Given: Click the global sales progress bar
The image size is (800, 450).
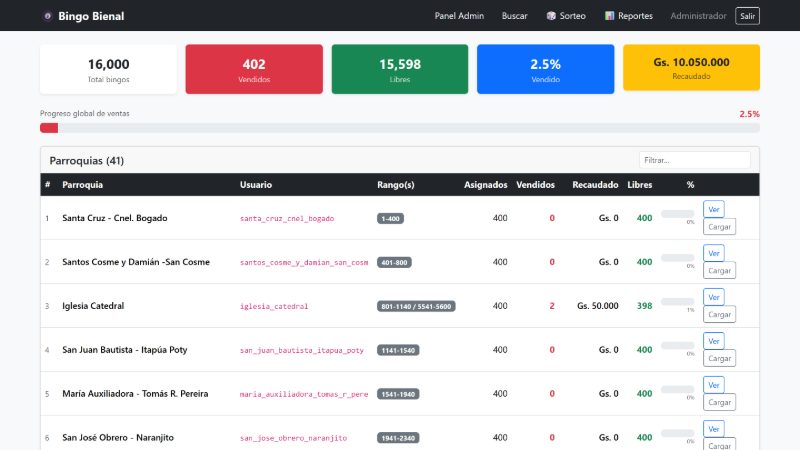Looking at the screenshot, I should click(x=399, y=128).
